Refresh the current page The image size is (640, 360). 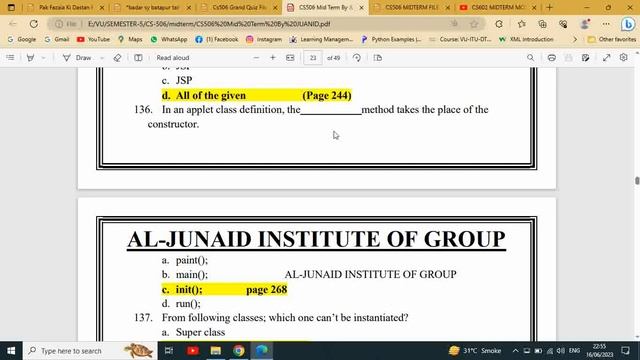pyautogui.click(x=33, y=24)
